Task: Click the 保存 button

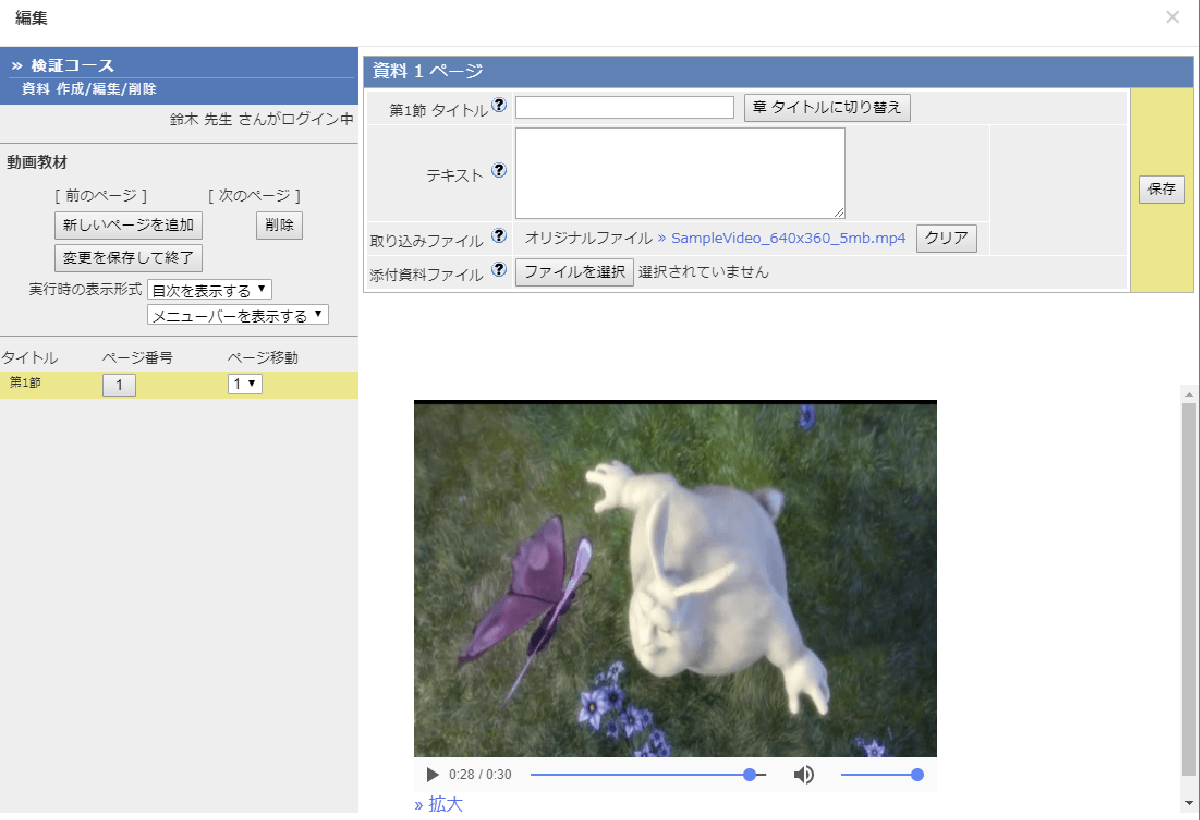Action: click(1161, 189)
